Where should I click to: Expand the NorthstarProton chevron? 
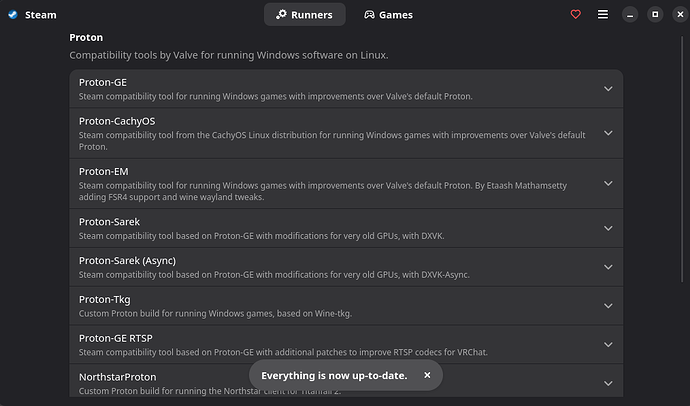point(608,383)
